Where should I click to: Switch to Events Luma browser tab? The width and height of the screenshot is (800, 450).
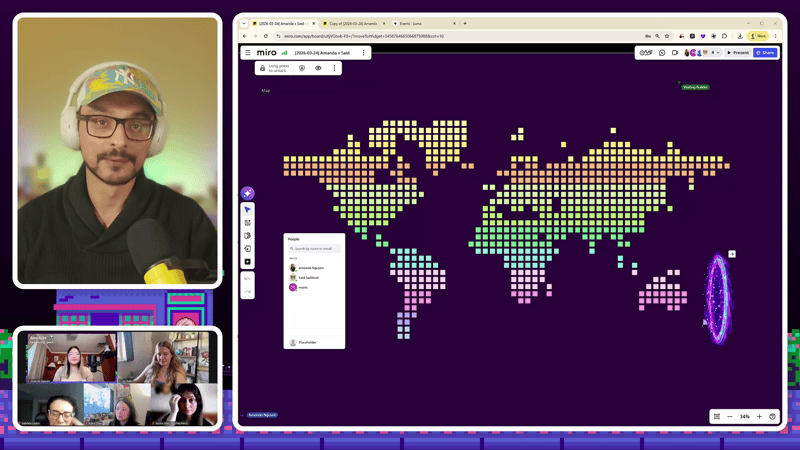423,23
